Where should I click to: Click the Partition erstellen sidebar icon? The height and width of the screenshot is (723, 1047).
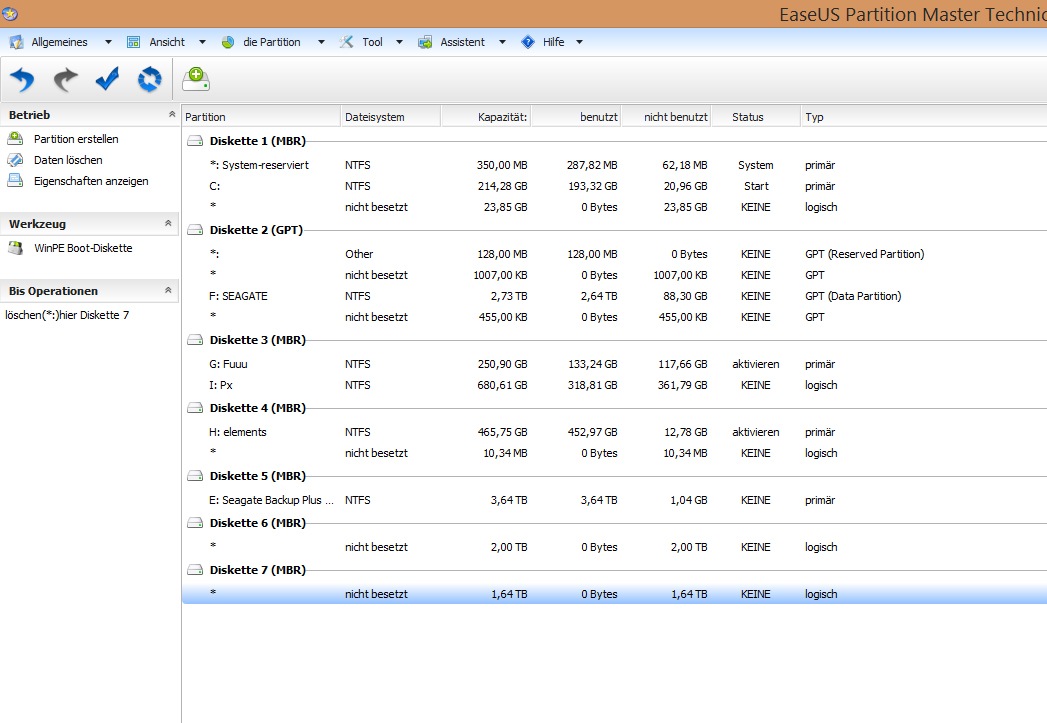pyautogui.click(x=15, y=139)
